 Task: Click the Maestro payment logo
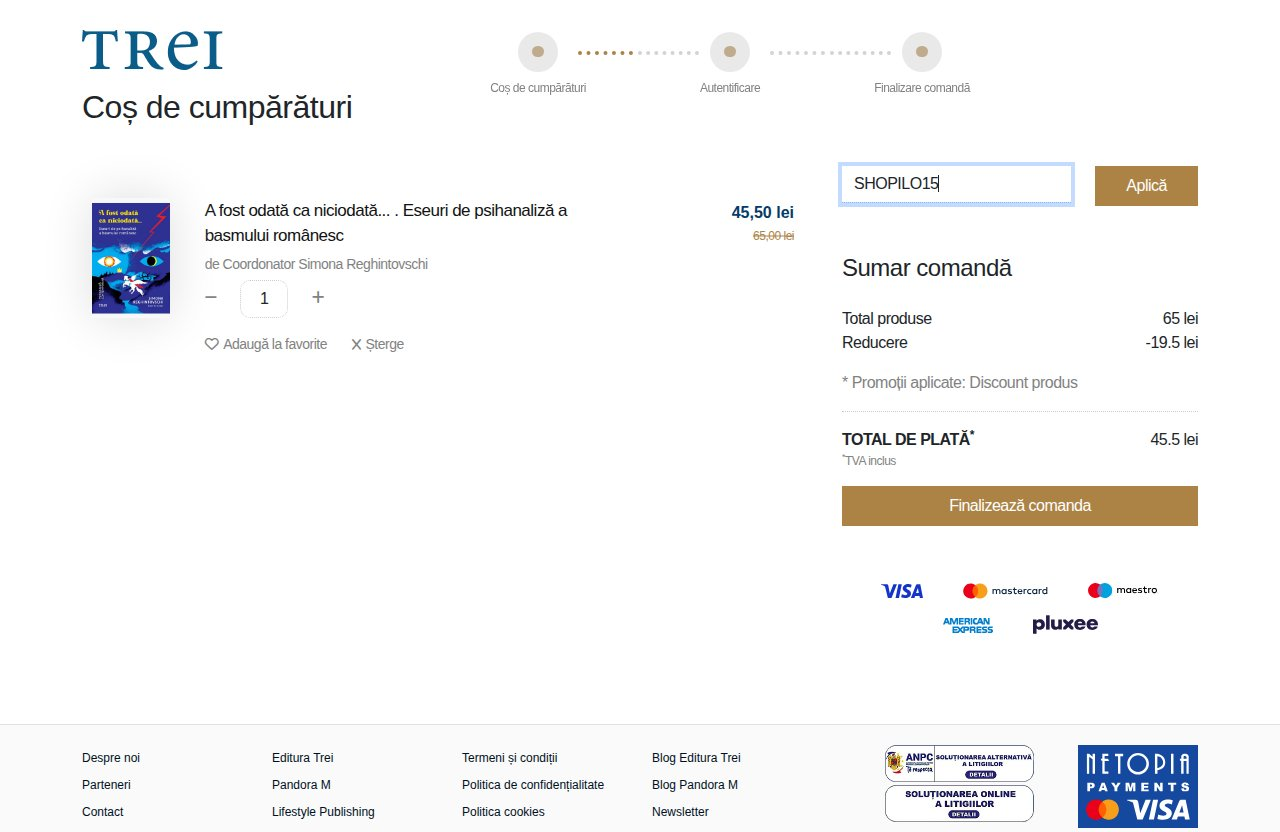coord(1122,590)
